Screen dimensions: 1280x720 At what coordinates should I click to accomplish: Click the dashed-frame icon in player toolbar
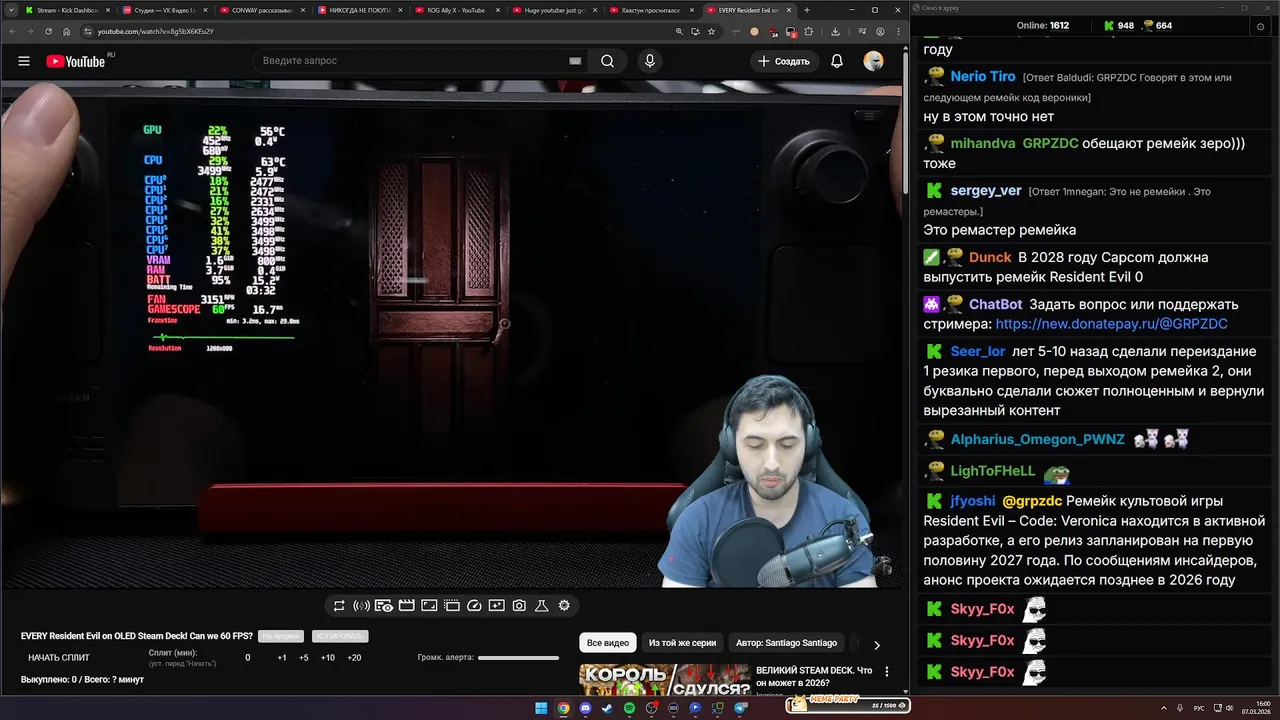[x=452, y=605]
